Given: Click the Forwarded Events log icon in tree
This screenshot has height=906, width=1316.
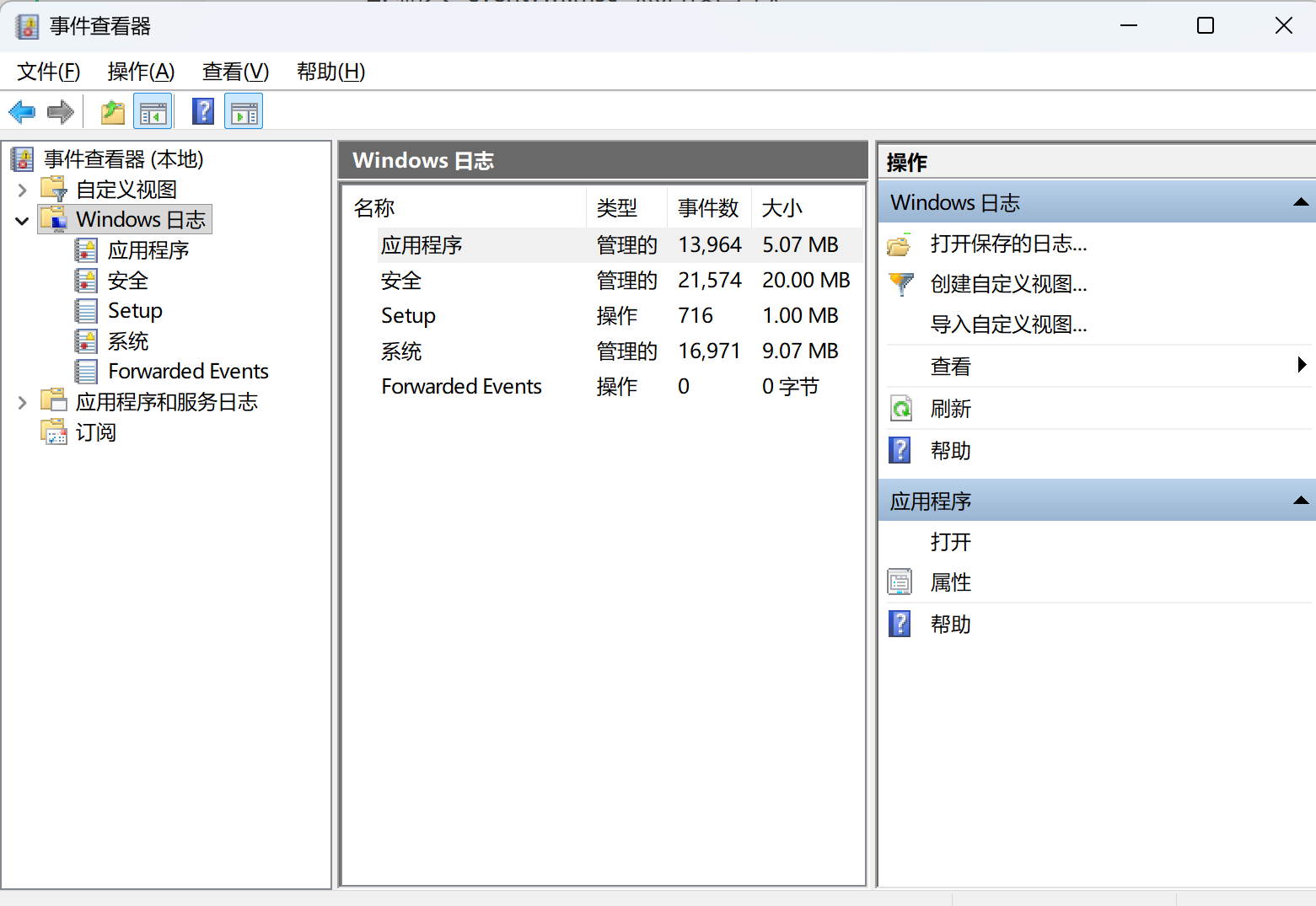Looking at the screenshot, I should click(x=86, y=372).
